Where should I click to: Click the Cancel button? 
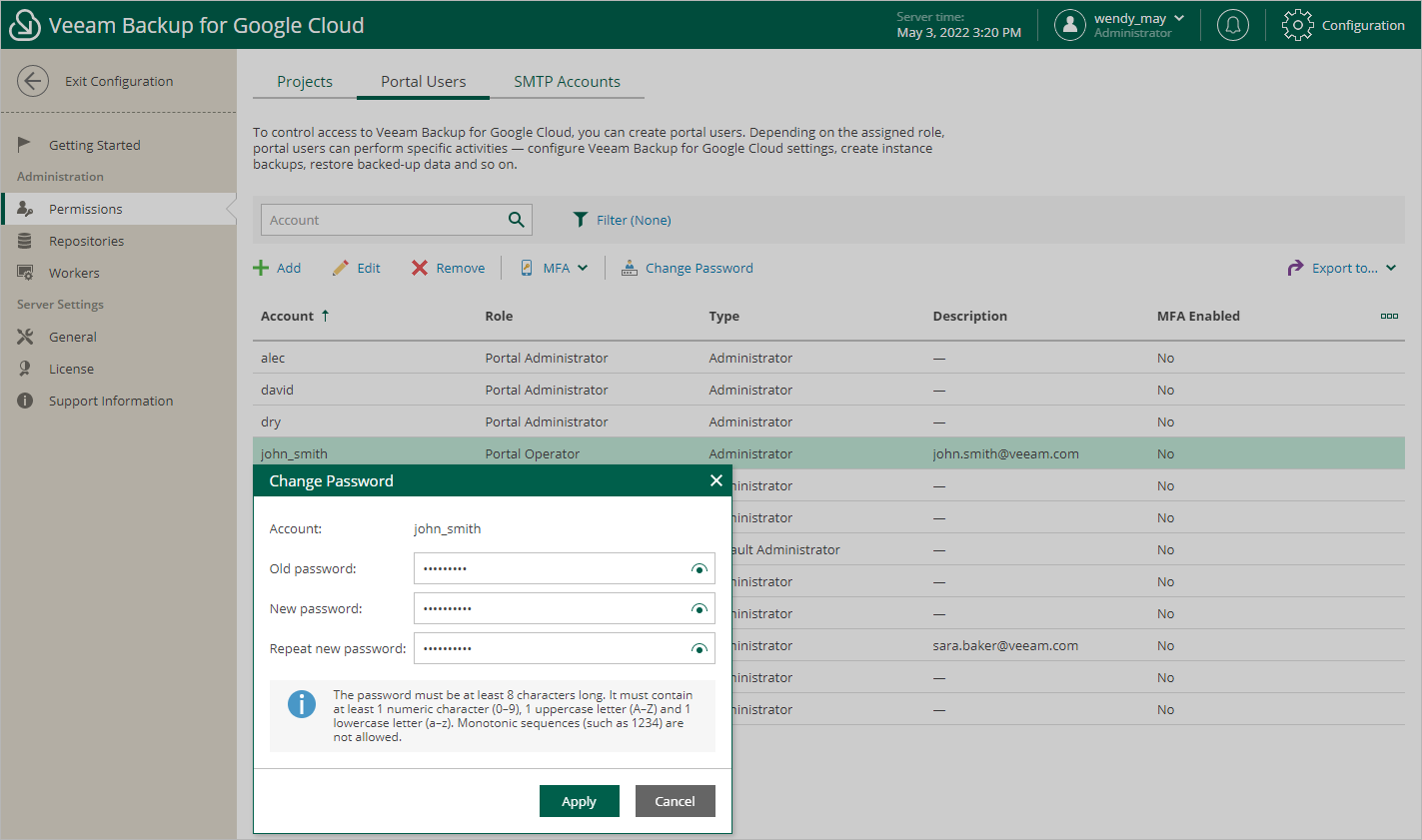click(x=676, y=801)
